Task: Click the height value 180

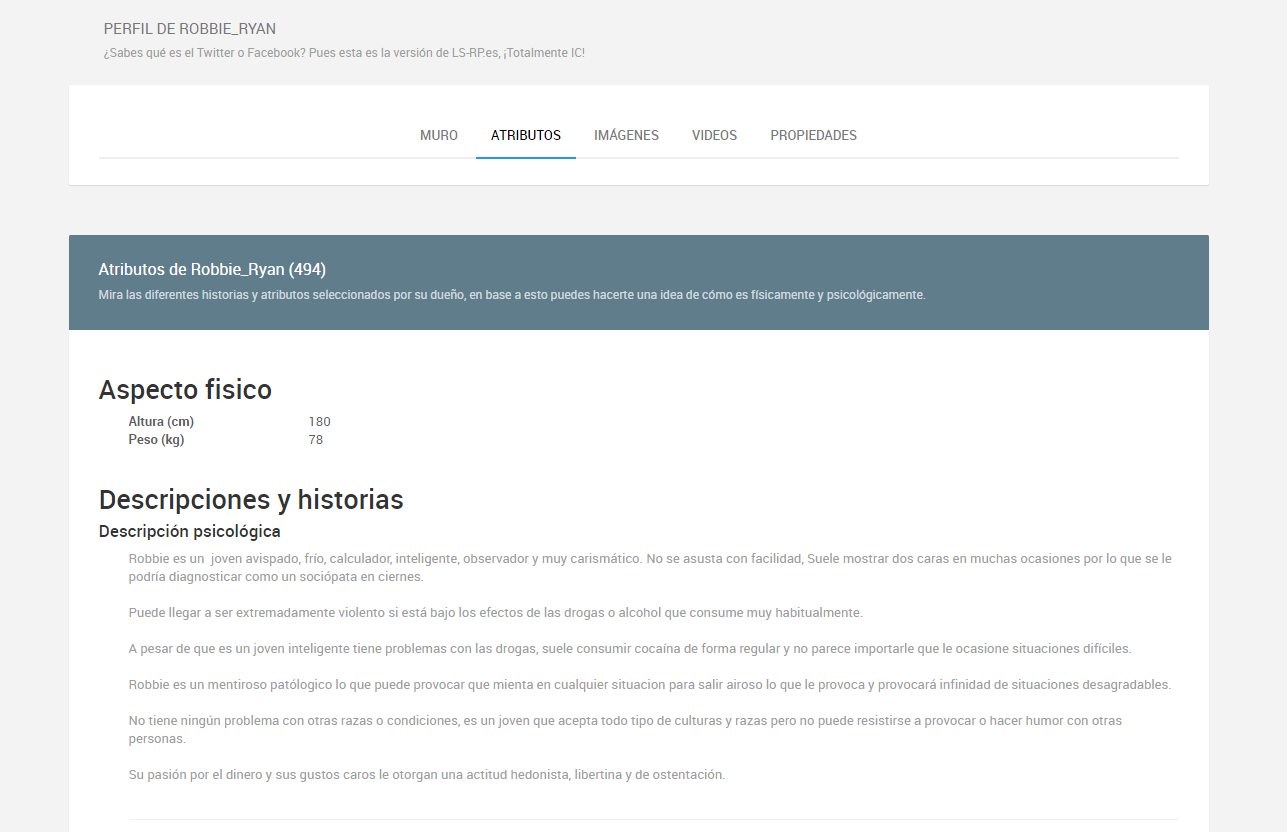Action: (319, 422)
